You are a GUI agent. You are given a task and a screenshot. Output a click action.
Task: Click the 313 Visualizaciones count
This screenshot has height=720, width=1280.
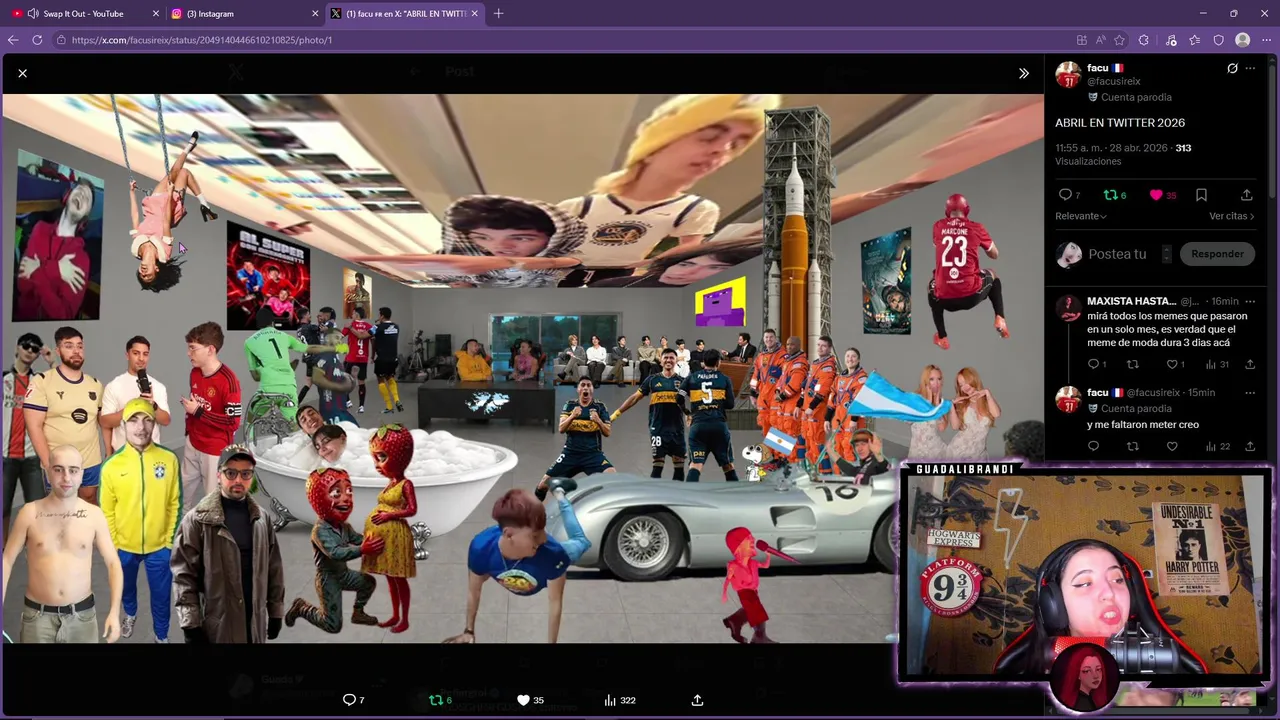1183,148
